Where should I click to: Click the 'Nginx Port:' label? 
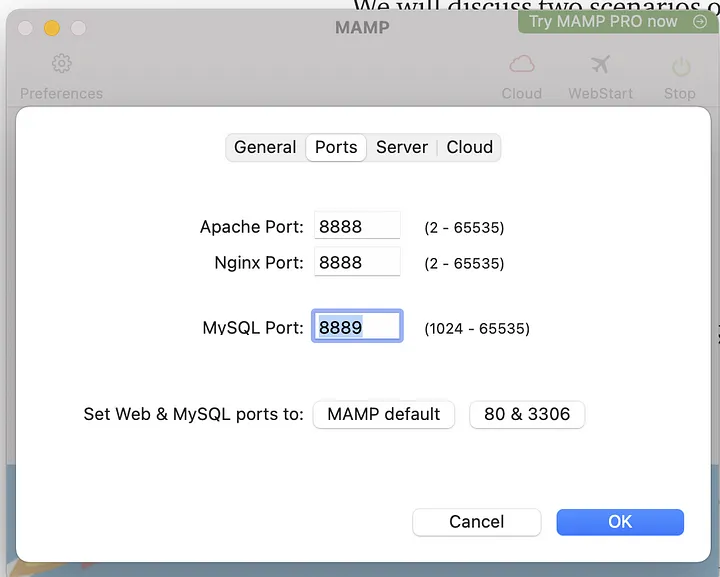click(x=259, y=263)
